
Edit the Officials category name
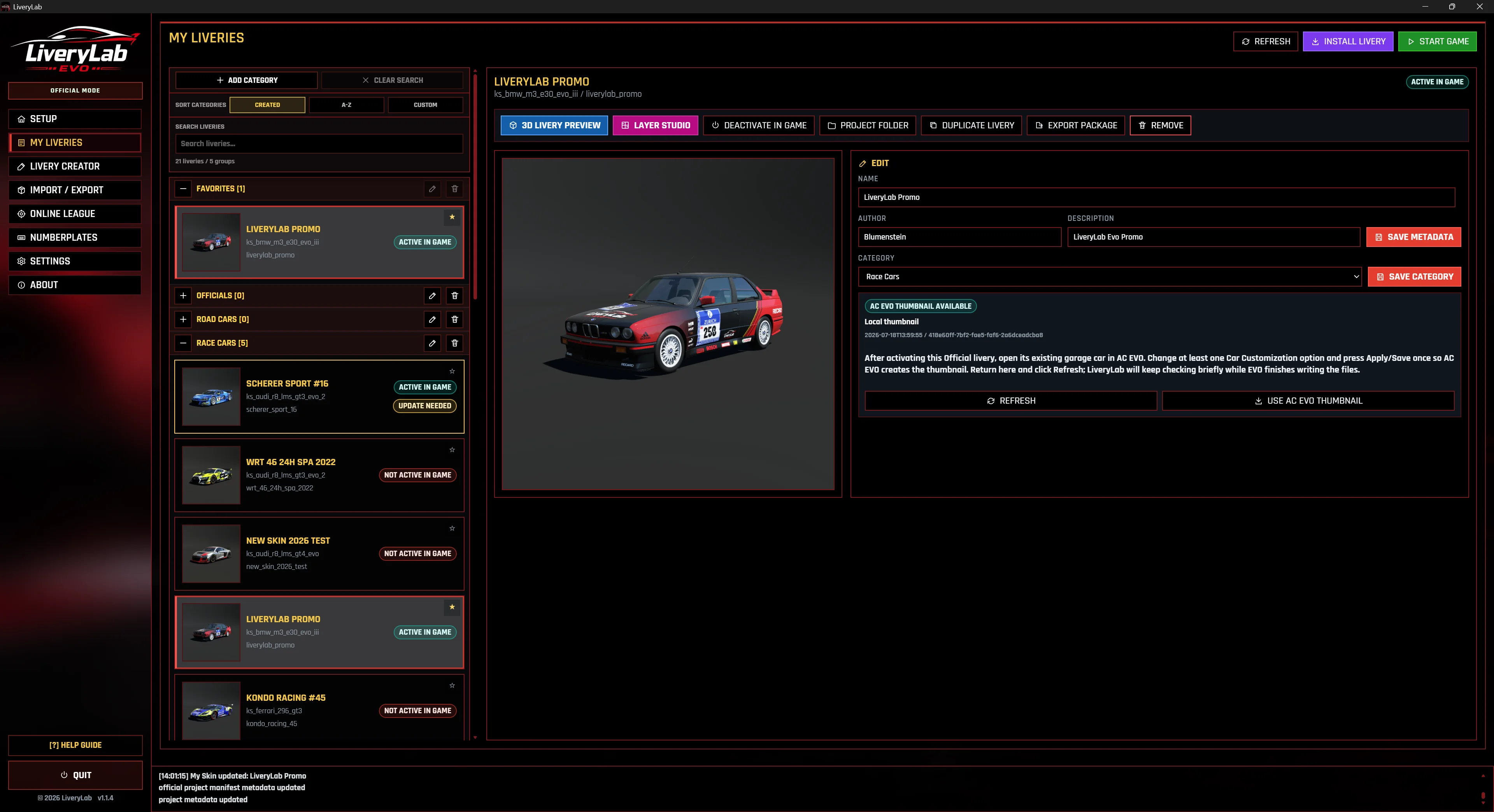pyautogui.click(x=432, y=296)
